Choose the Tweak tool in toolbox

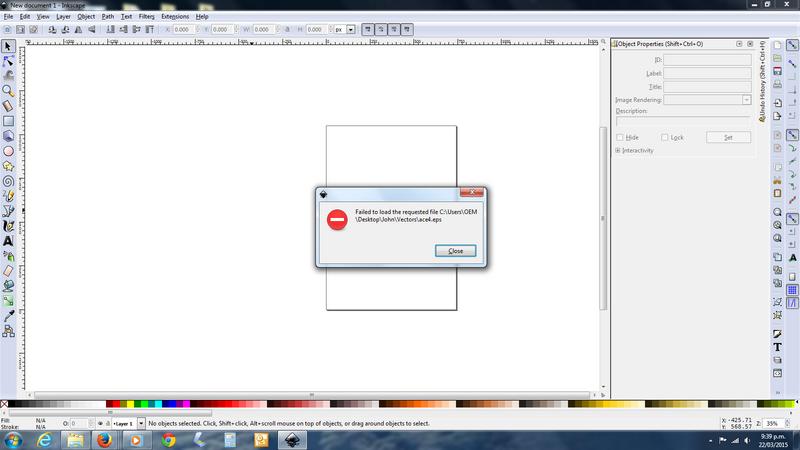pyautogui.click(x=8, y=76)
